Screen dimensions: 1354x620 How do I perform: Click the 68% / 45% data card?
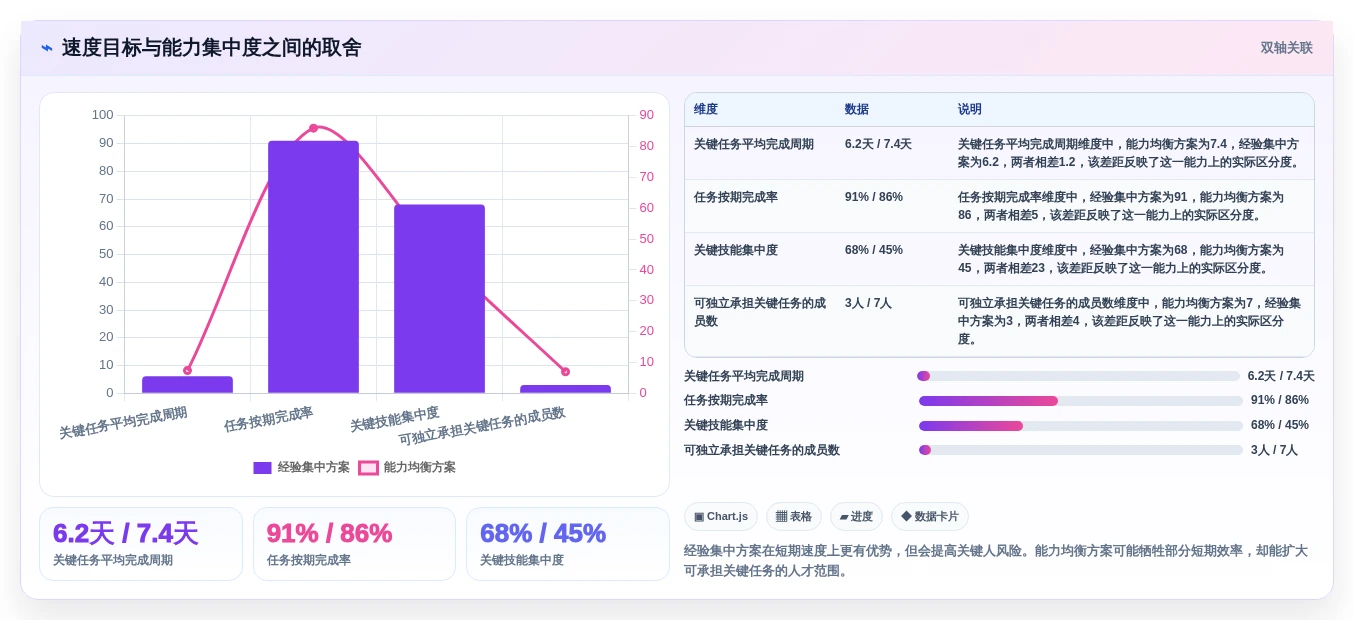[568, 544]
